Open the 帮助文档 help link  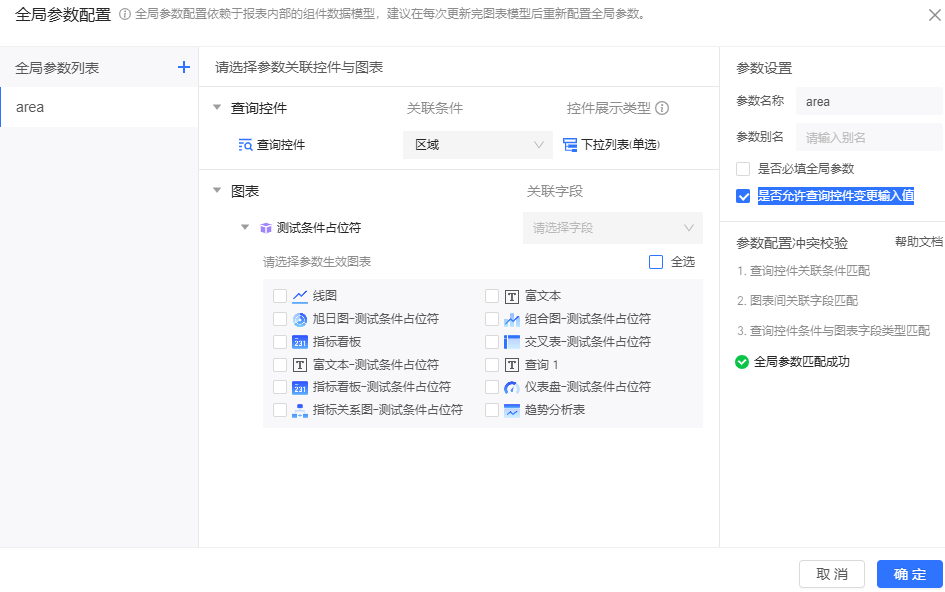(918, 243)
